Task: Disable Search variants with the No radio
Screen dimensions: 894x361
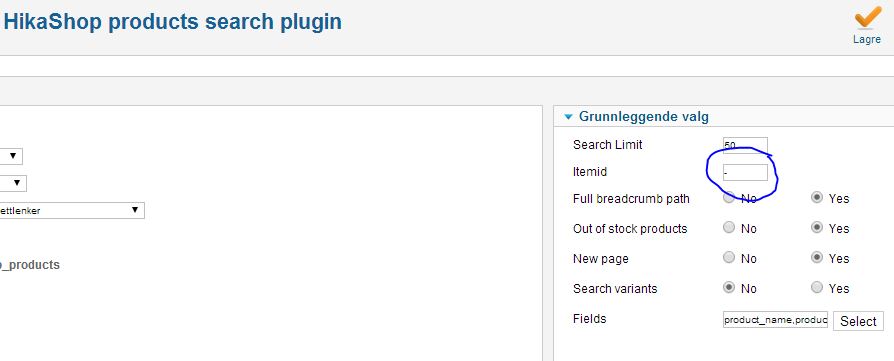Action: click(729, 288)
